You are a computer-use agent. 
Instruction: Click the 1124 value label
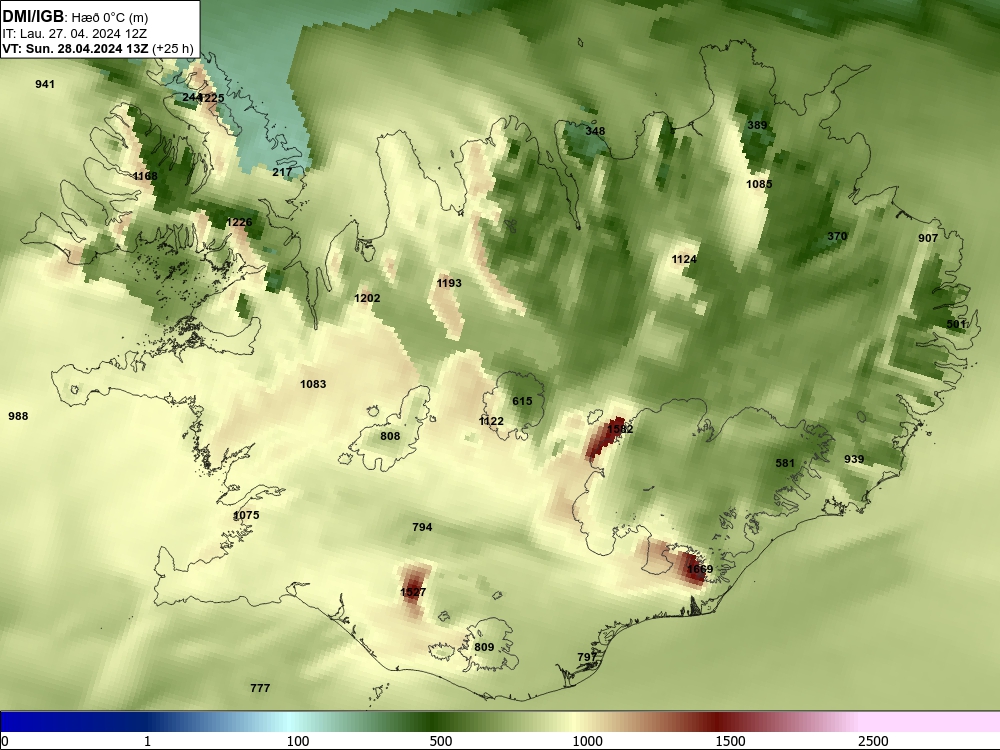point(684,259)
